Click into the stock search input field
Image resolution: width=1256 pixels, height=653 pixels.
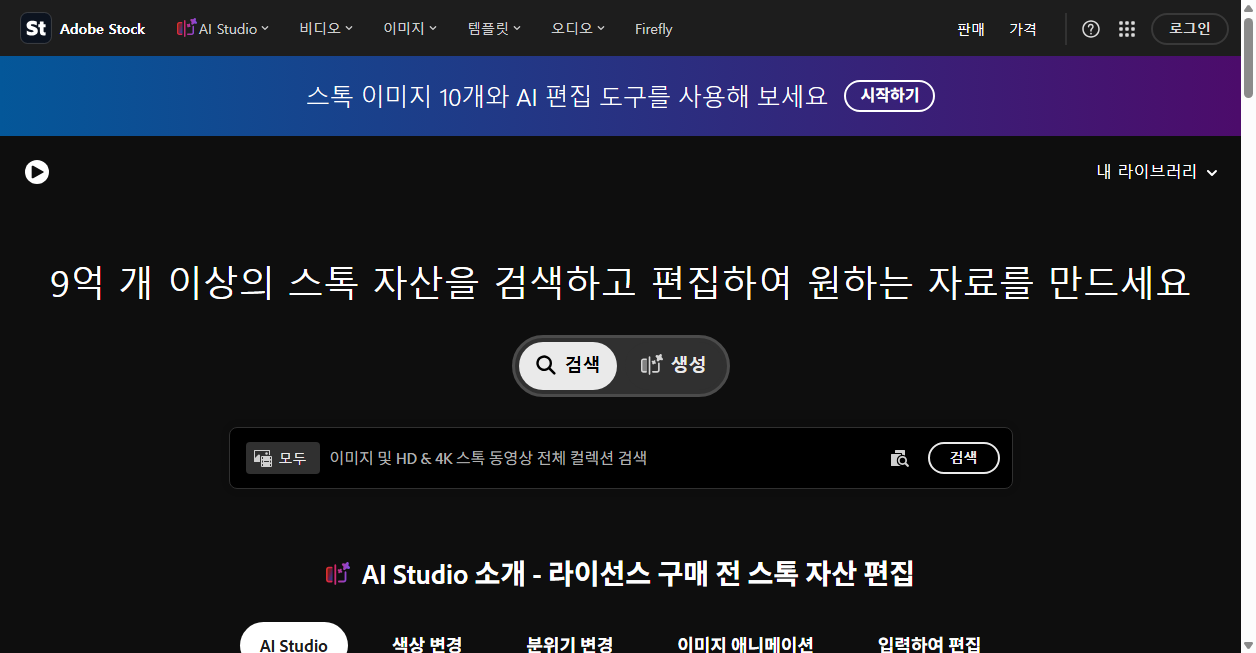click(603, 458)
